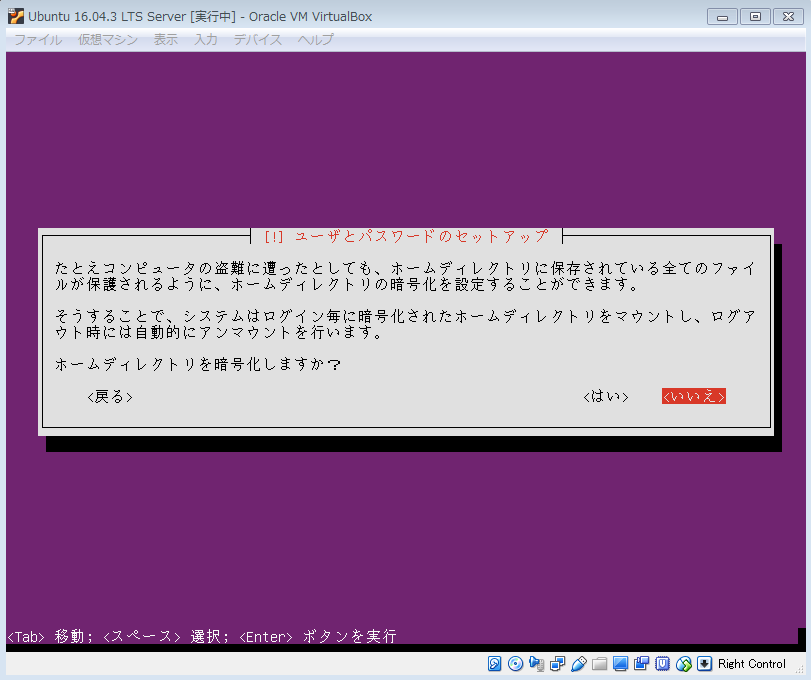Click the video capture status icon

pos(642,664)
